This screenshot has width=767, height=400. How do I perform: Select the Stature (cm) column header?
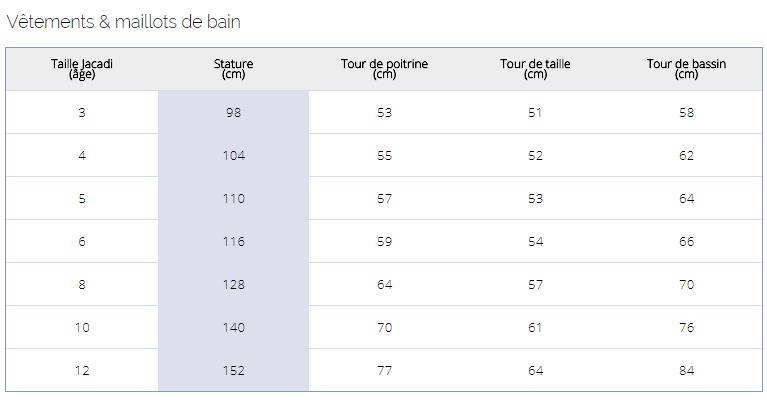233,68
